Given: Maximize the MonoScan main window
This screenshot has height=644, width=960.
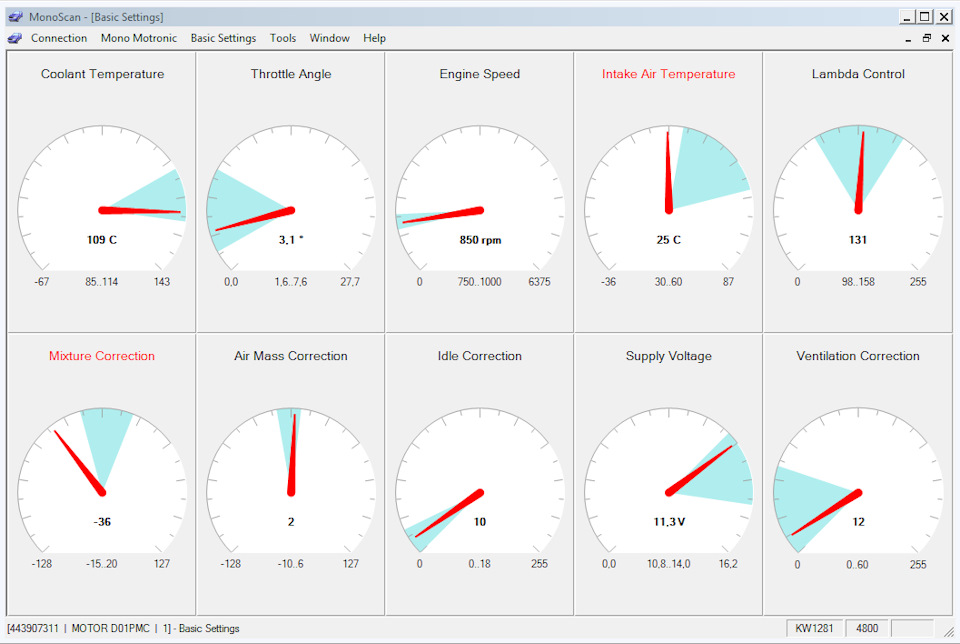Looking at the screenshot, I should click(926, 17).
